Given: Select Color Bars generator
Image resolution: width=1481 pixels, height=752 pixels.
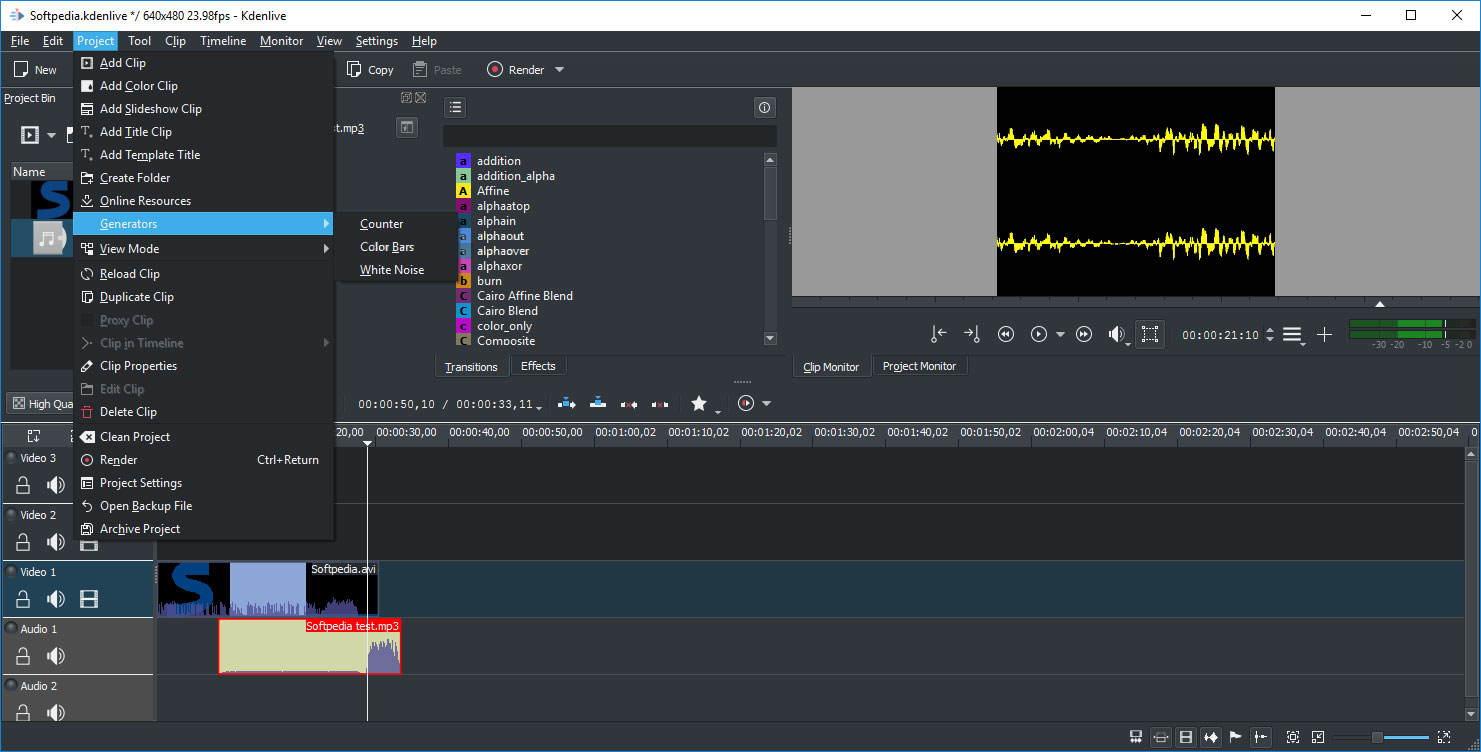Looking at the screenshot, I should coord(387,247).
